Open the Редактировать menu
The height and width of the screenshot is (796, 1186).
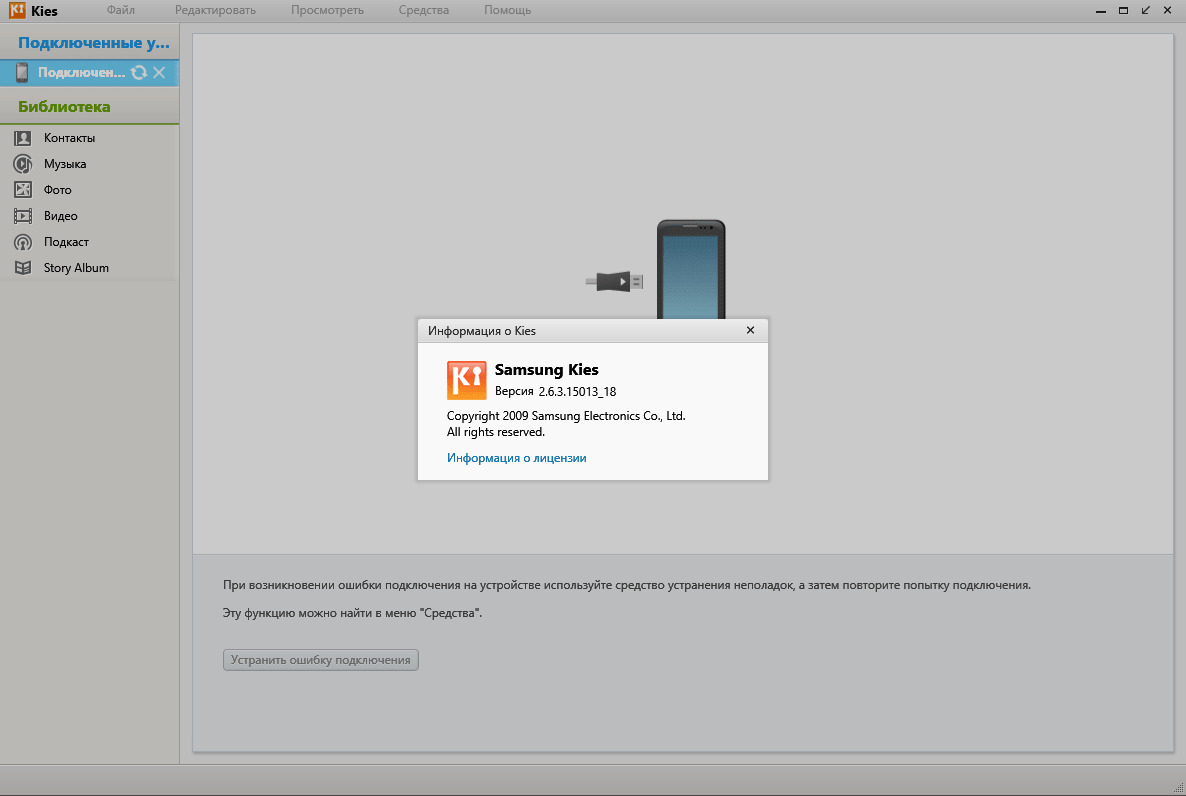(x=216, y=10)
